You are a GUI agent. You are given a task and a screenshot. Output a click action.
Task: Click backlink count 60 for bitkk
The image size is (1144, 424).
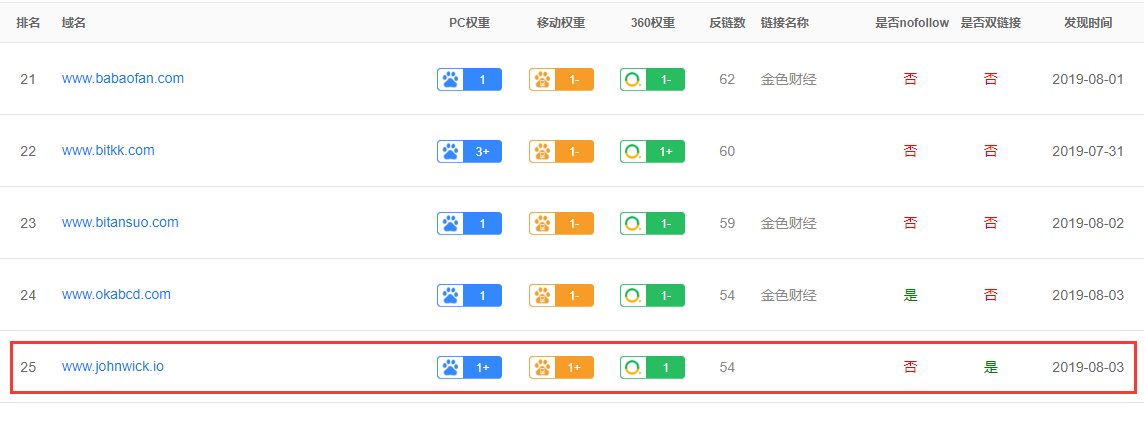point(727,152)
